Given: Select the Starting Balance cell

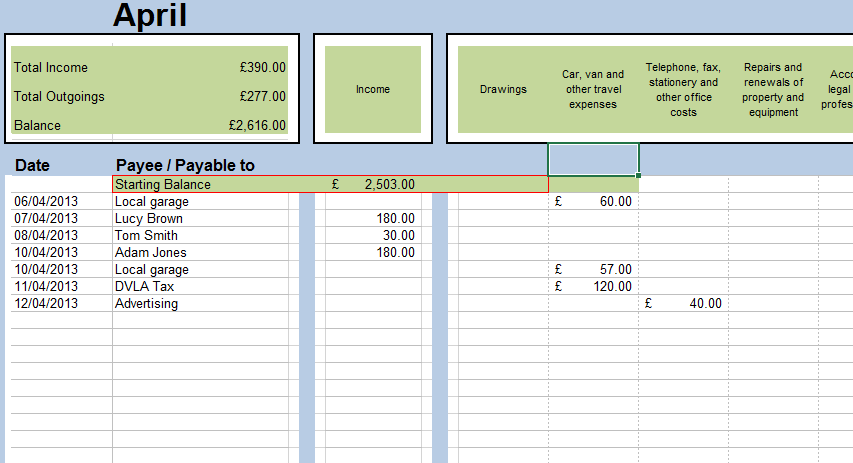Looking at the screenshot, I should [x=163, y=184].
